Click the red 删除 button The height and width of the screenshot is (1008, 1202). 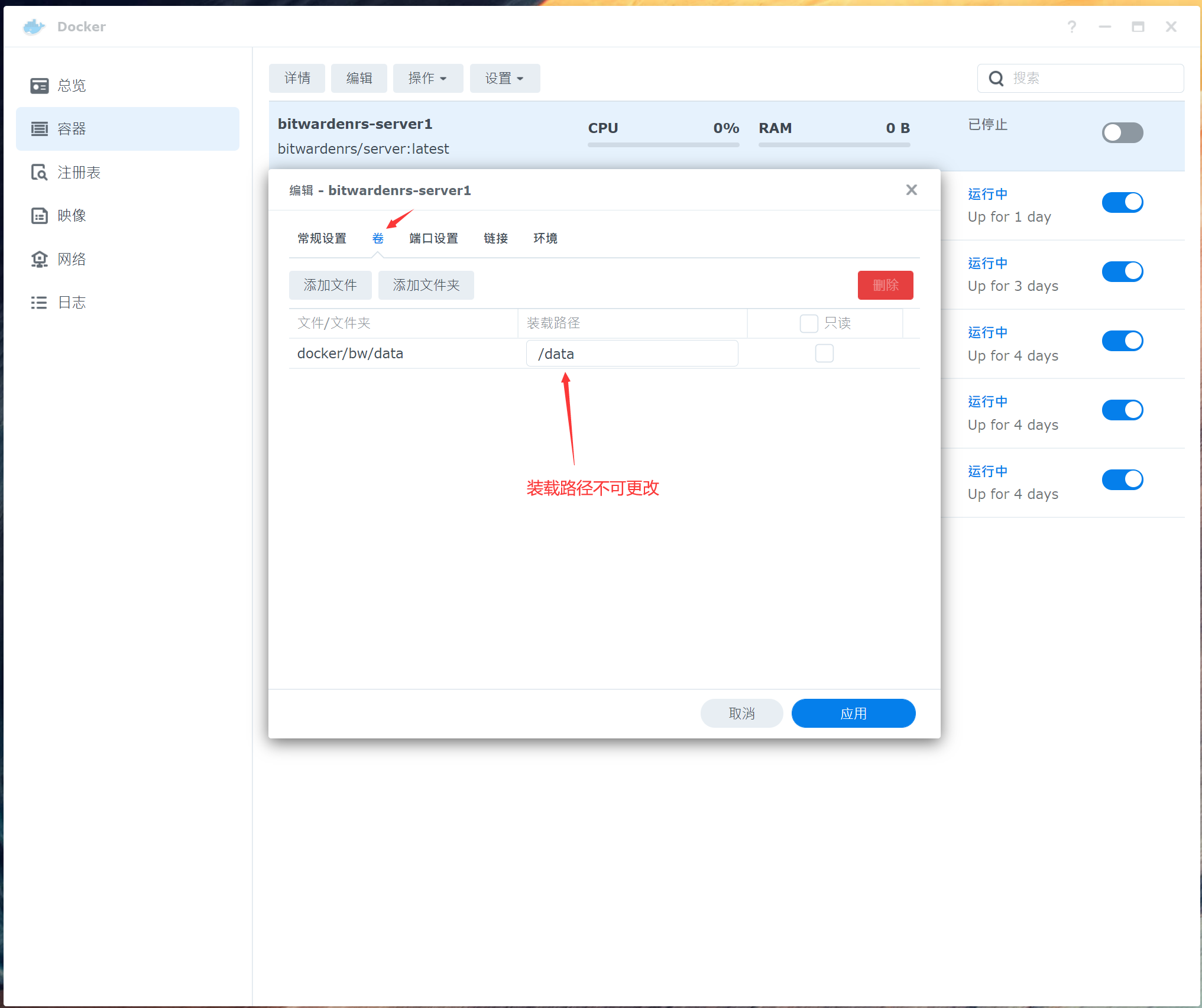[x=885, y=286]
